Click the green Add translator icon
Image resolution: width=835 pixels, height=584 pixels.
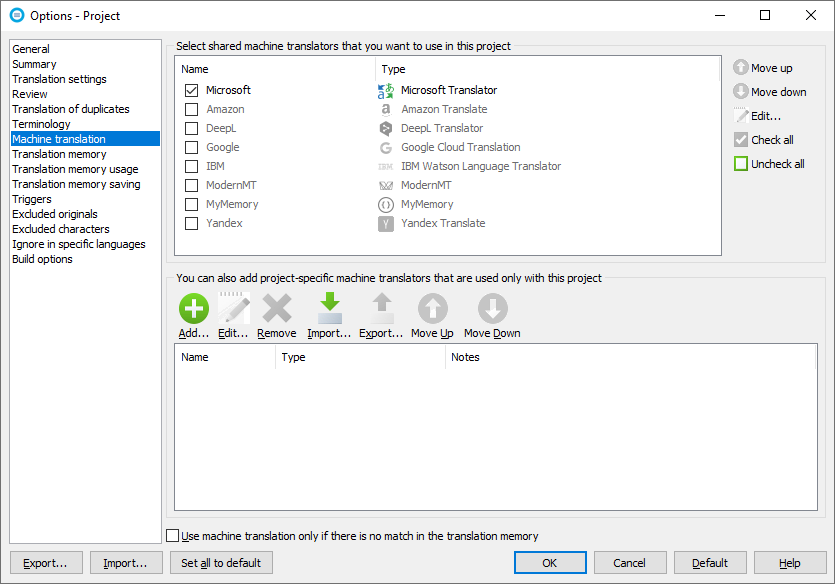(194, 308)
